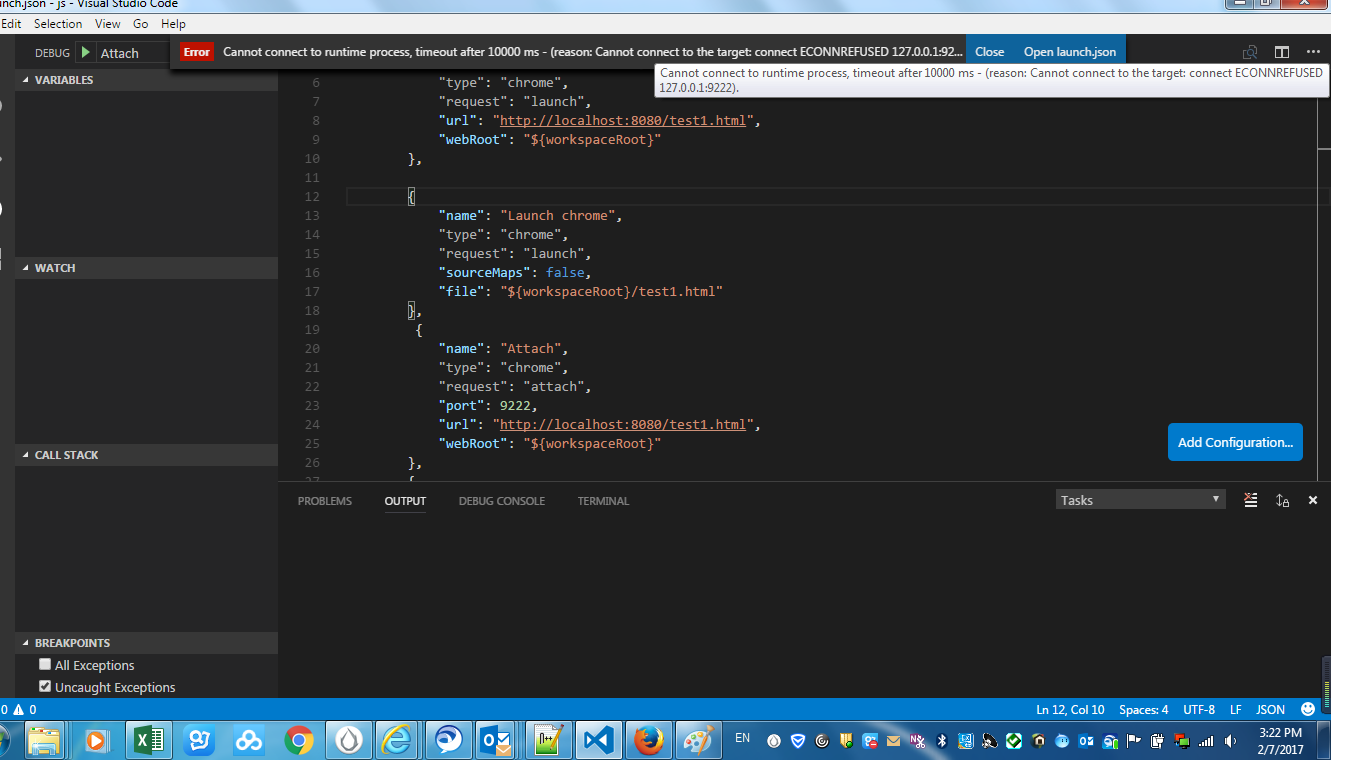This screenshot has height=768, width=1366.
Task: Enable the All Exceptions breakpoint checkbox
Action: click(x=44, y=664)
